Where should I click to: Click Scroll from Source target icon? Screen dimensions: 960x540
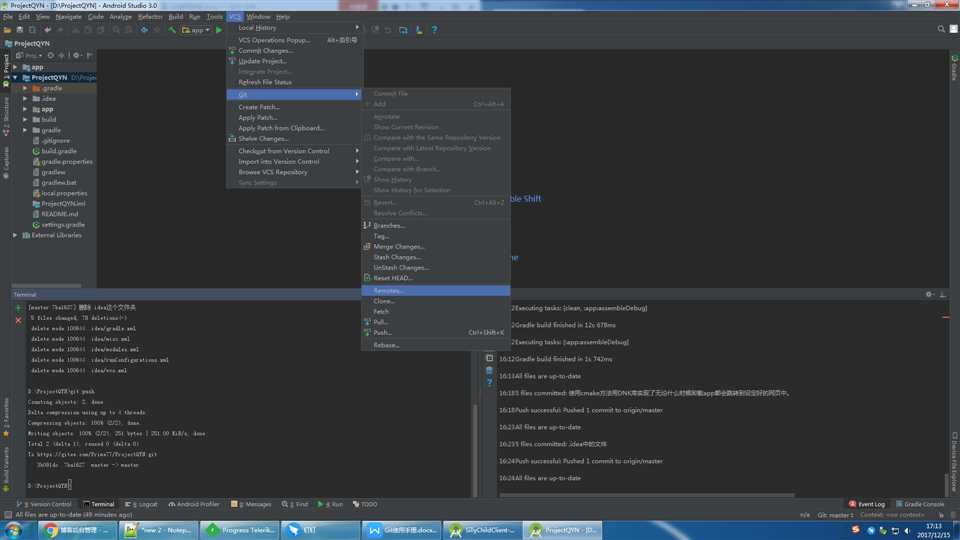coord(51,56)
